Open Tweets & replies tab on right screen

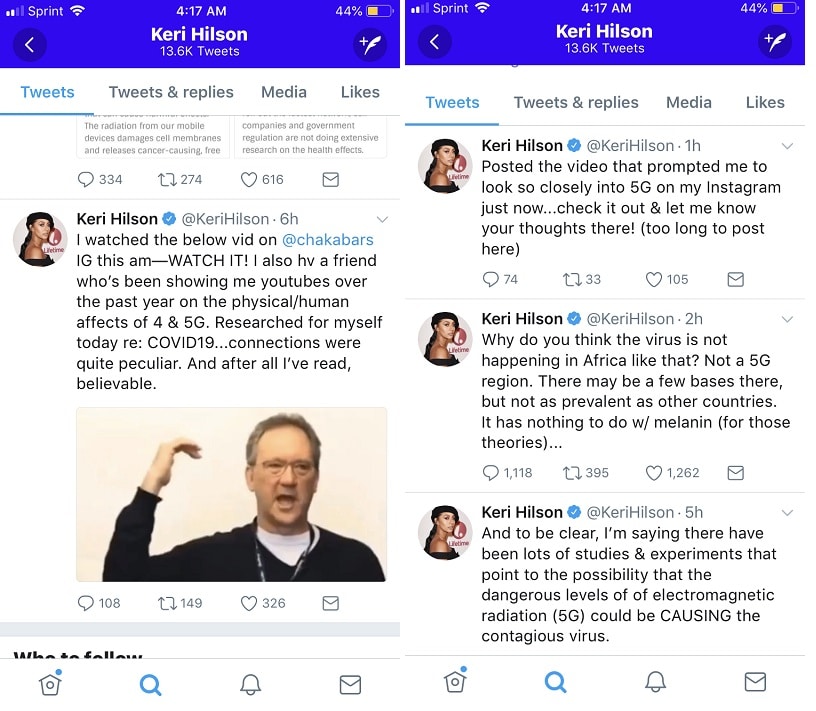pyautogui.click(x=576, y=102)
